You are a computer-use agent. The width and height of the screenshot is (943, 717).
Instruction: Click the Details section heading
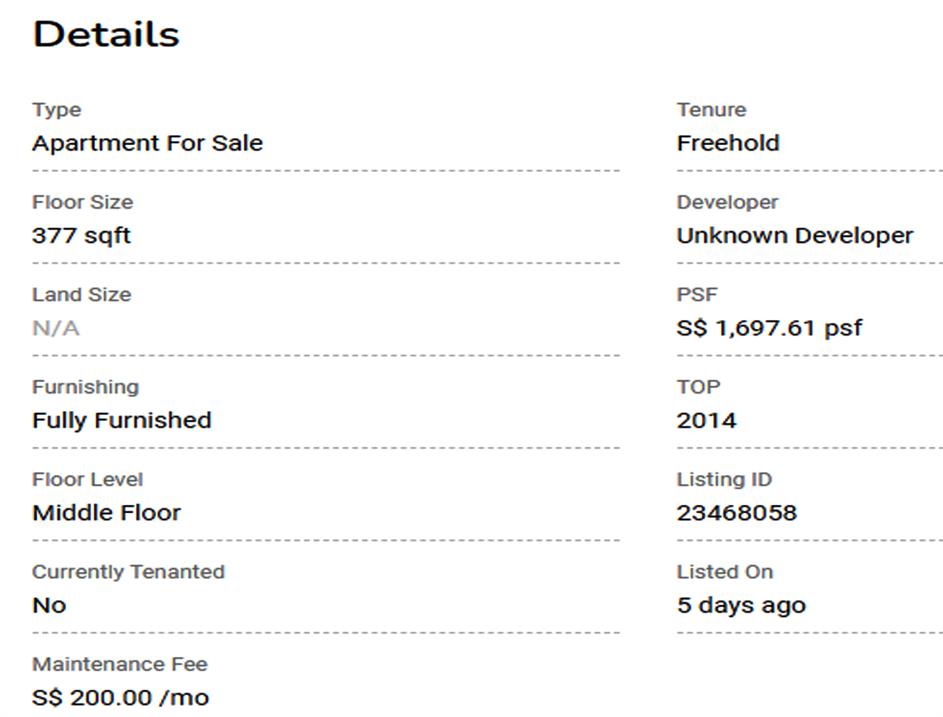pos(106,35)
